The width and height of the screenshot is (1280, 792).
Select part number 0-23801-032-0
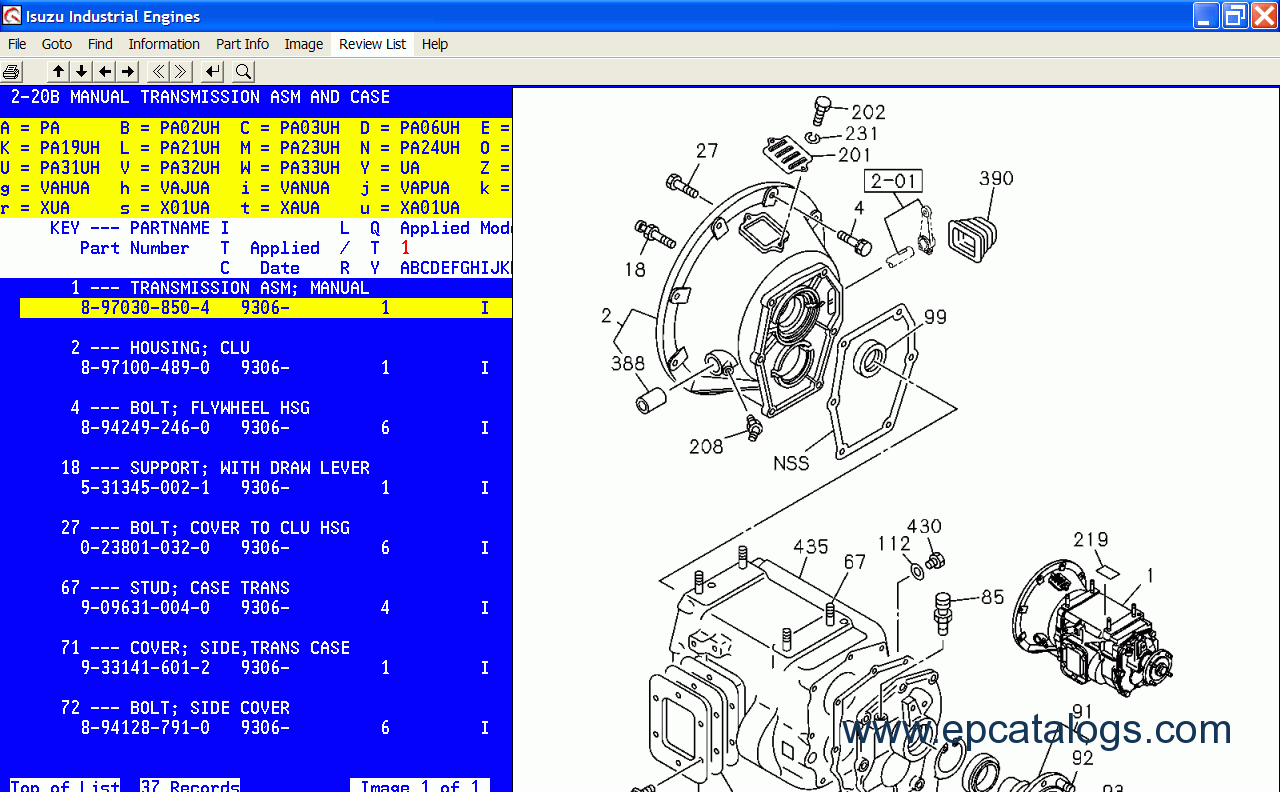pyautogui.click(x=145, y=548)
